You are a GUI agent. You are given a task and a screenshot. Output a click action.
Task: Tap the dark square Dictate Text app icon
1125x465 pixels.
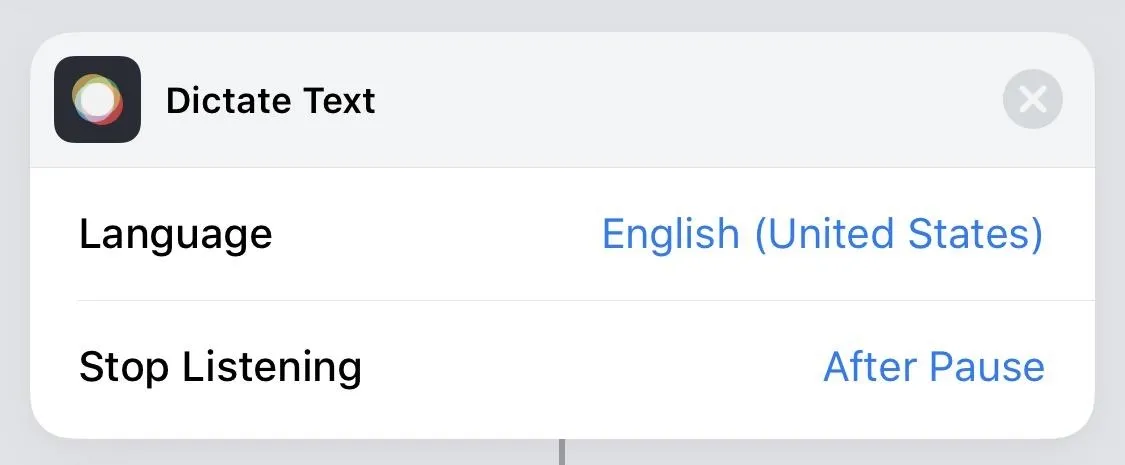tap(98, 100)
